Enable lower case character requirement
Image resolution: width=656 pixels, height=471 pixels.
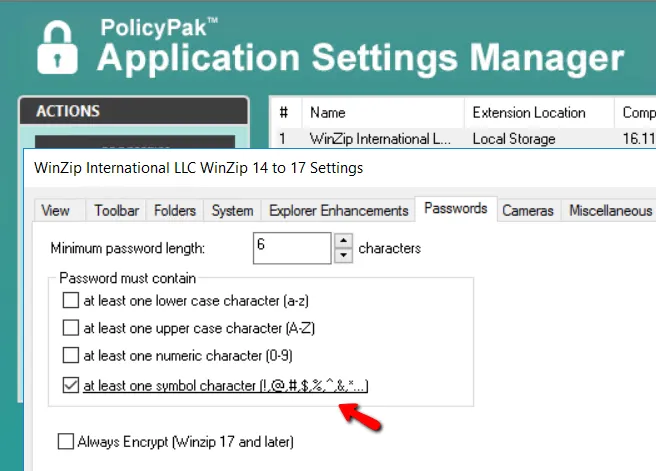71,300
